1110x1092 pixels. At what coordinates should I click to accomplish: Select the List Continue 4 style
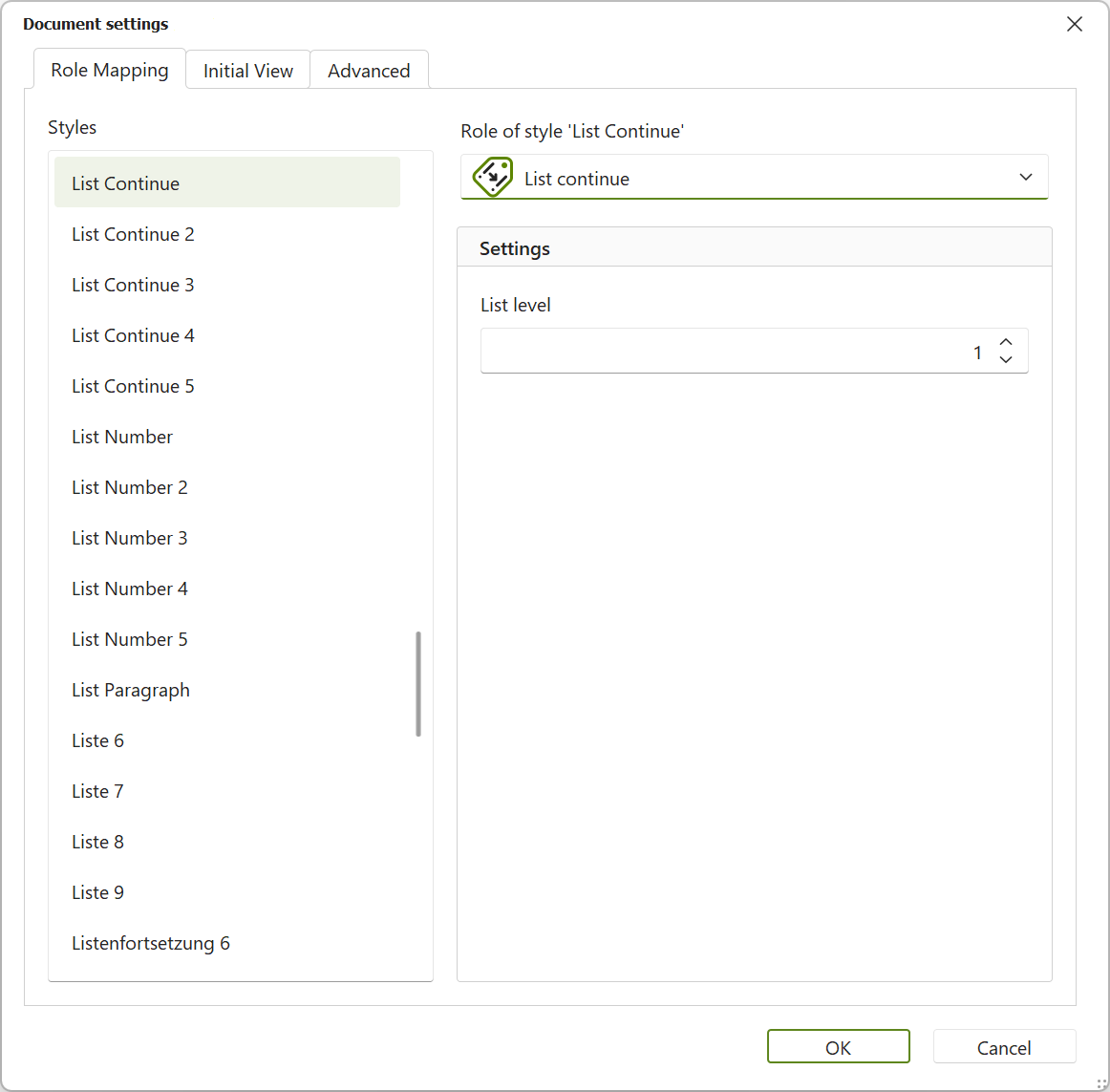[x=227, y=335]
